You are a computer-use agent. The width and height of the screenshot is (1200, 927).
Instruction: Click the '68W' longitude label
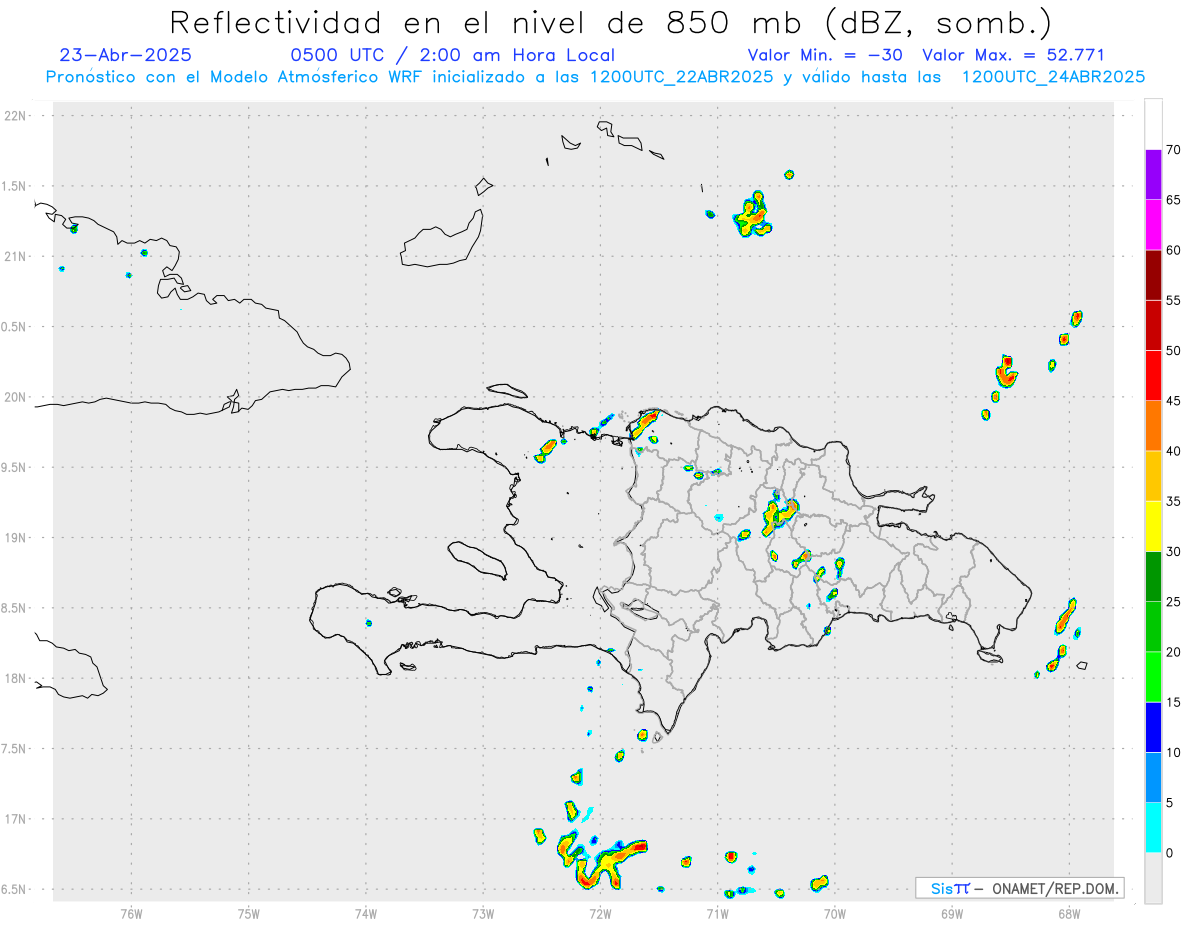click(1069, 912)
